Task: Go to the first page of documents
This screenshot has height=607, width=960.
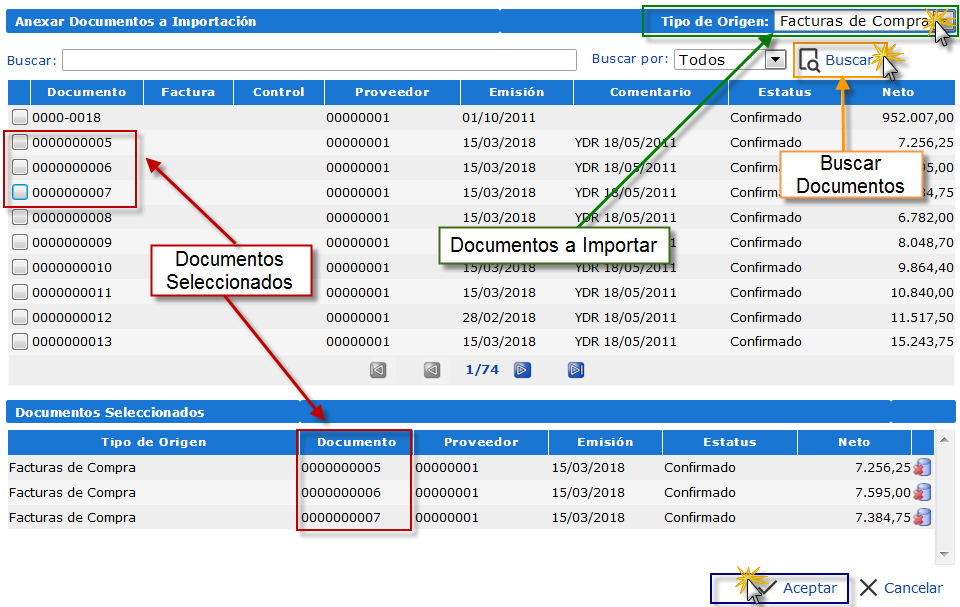Action: [x=378, y=370]
